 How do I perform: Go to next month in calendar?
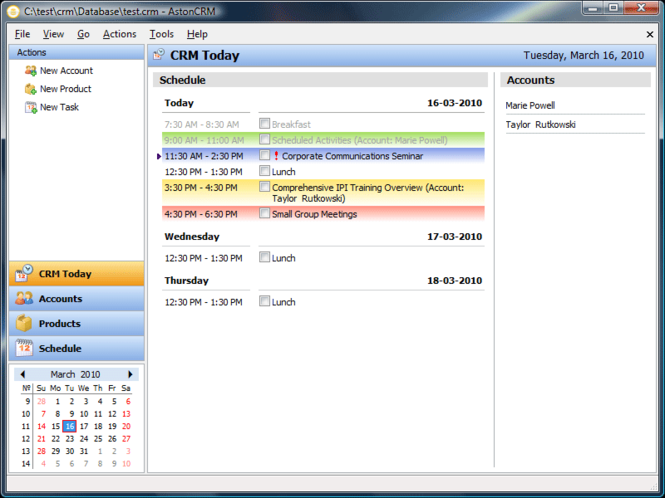[130, 374]
